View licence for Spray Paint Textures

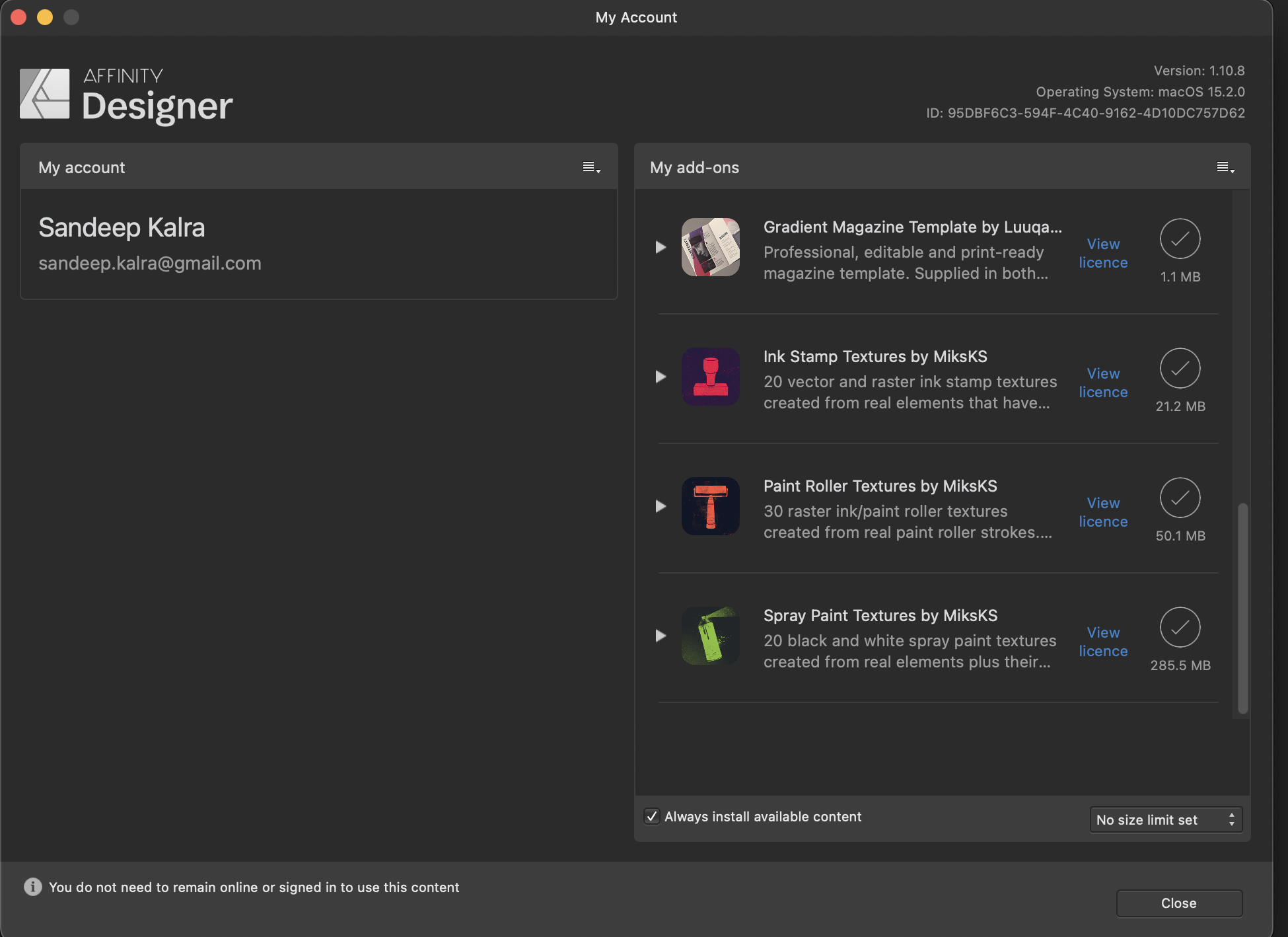[1103, 642]
